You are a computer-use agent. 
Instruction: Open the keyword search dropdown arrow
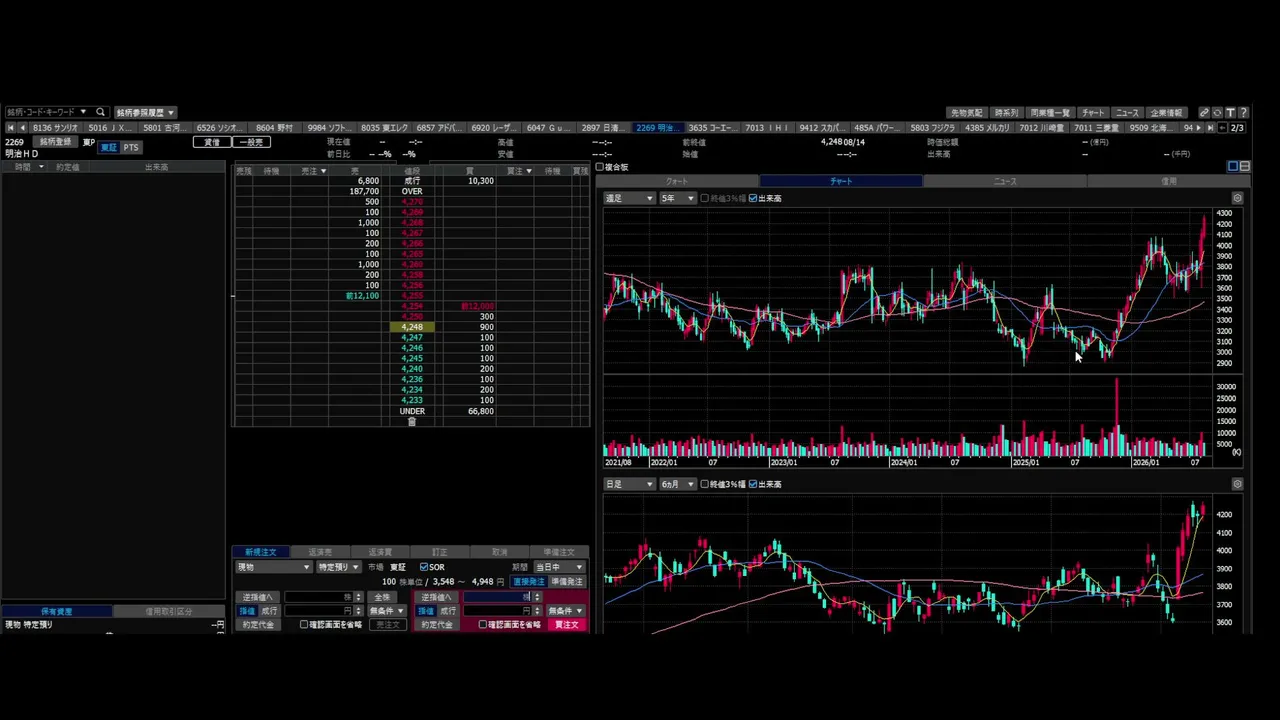click(x=84, y=112)
